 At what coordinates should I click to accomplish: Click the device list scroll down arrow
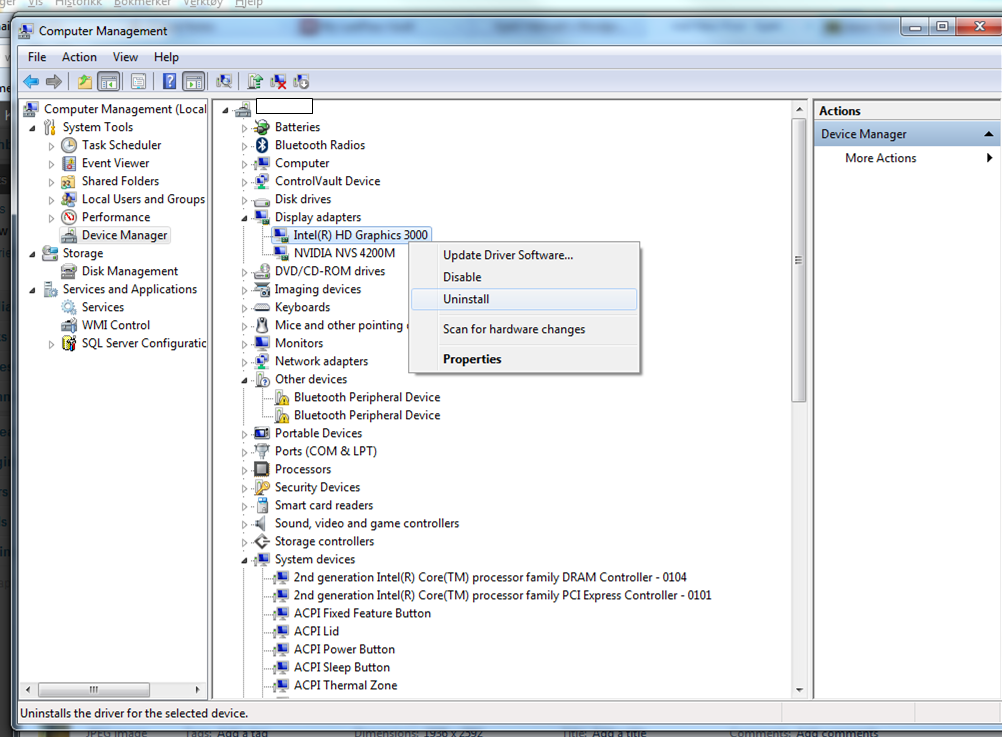[x=799, y=689]
